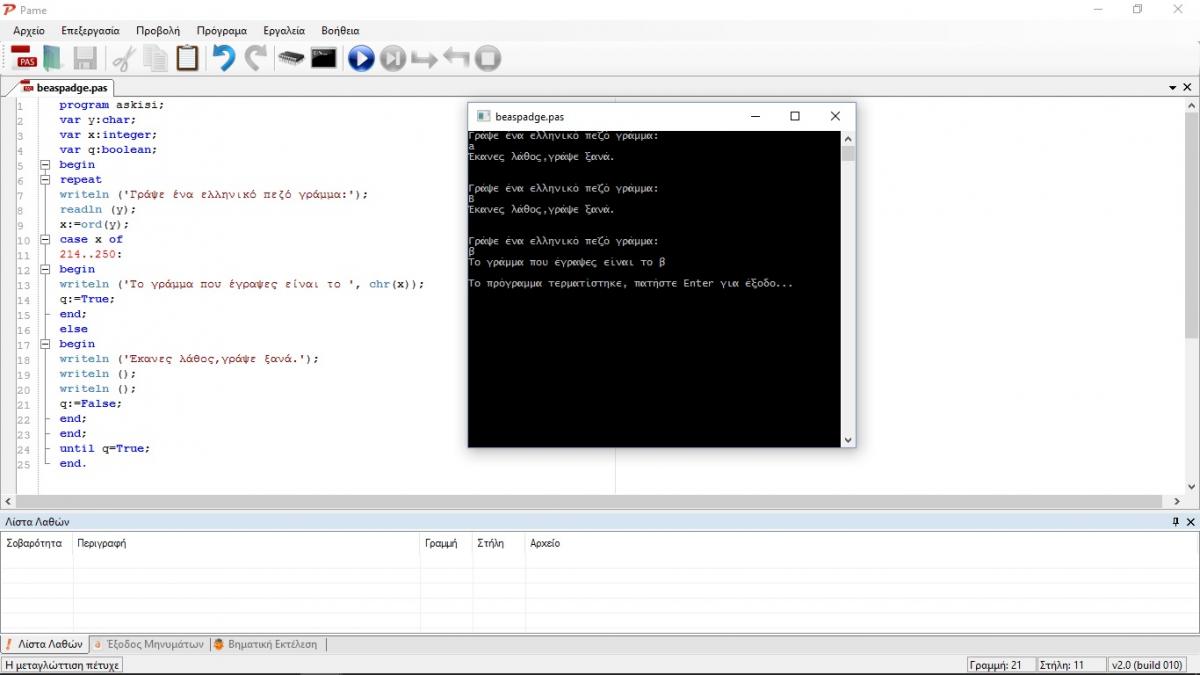
Task: Click the step execution play-pause icon
Action: click(393, 58)
